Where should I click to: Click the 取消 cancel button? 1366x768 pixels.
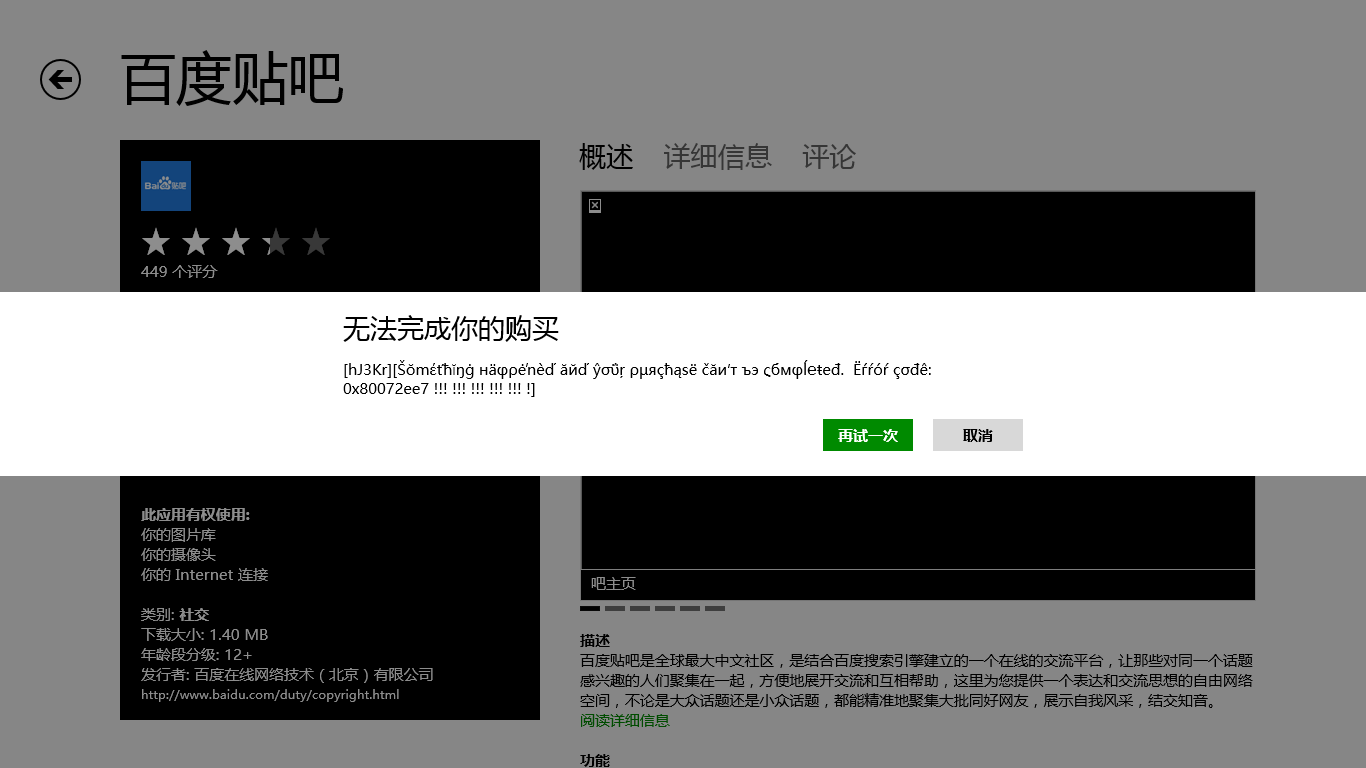978,435
